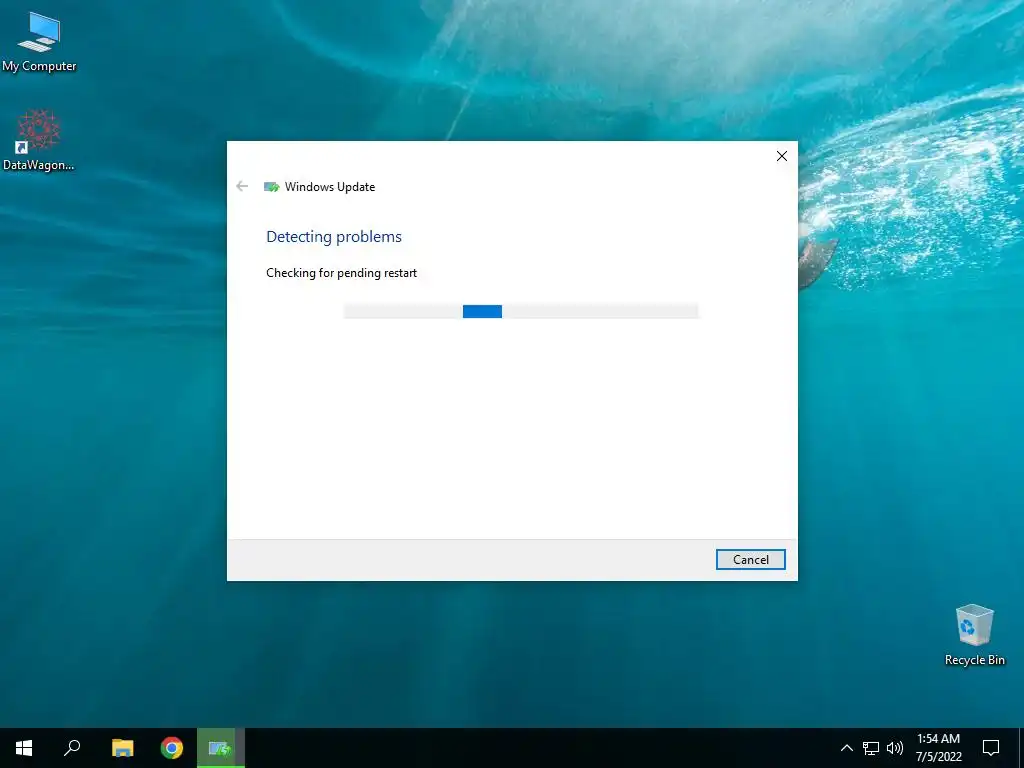Click the Windows Update troubleshooter title icon

tap(272, 187)
